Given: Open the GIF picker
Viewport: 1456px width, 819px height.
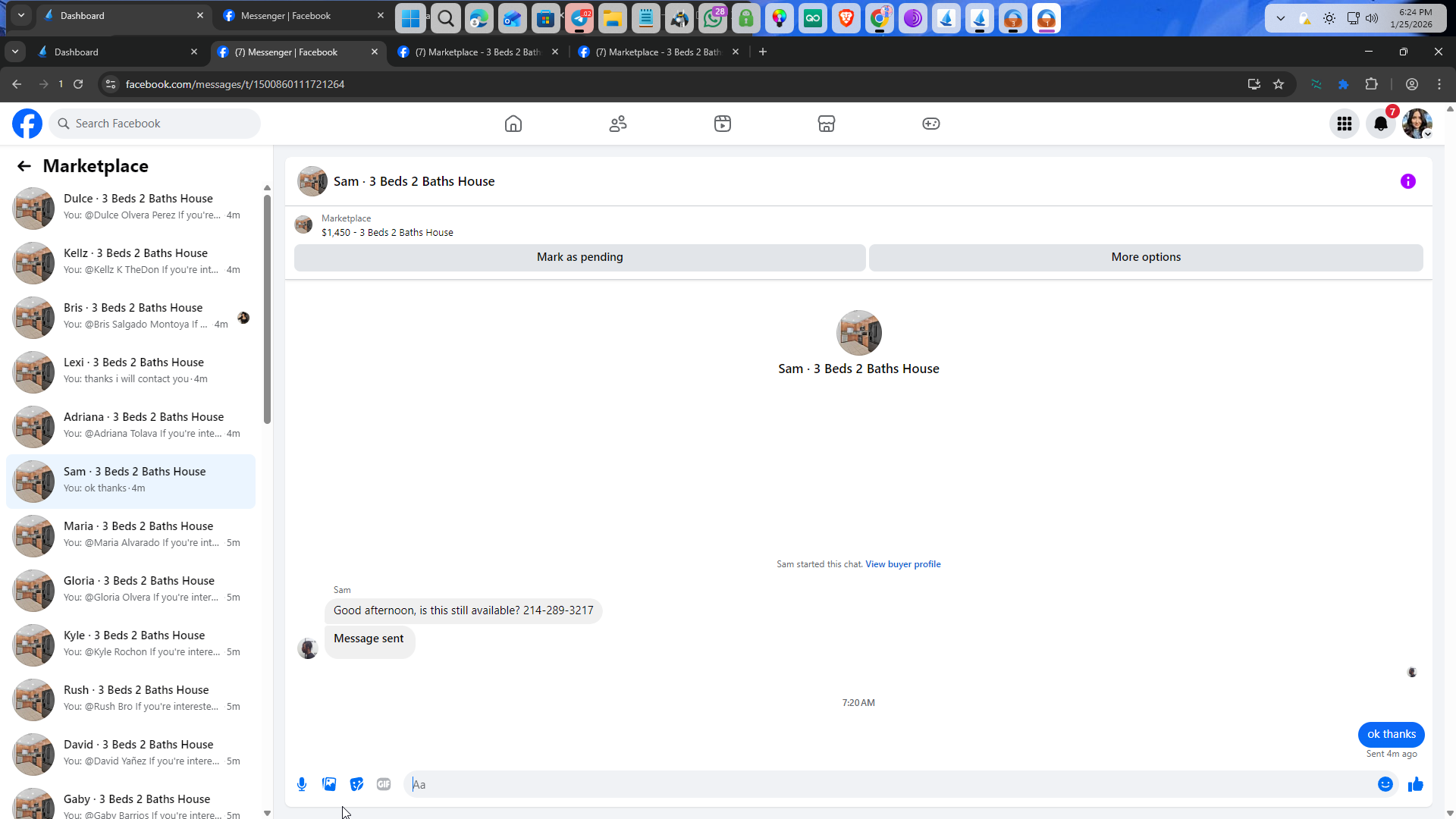Looking at the screenshot, I should pos(384,784).
